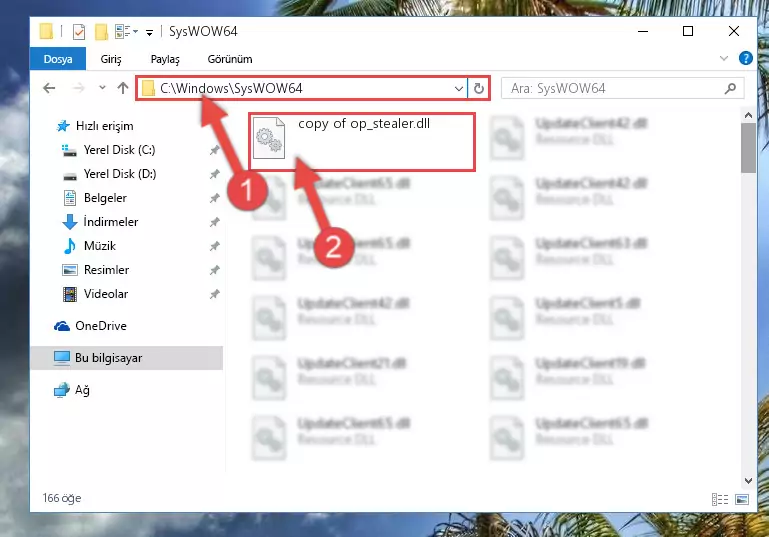Click the pin icon beside Belgeler
Screen dimensions: 769x537
(214, 198)
